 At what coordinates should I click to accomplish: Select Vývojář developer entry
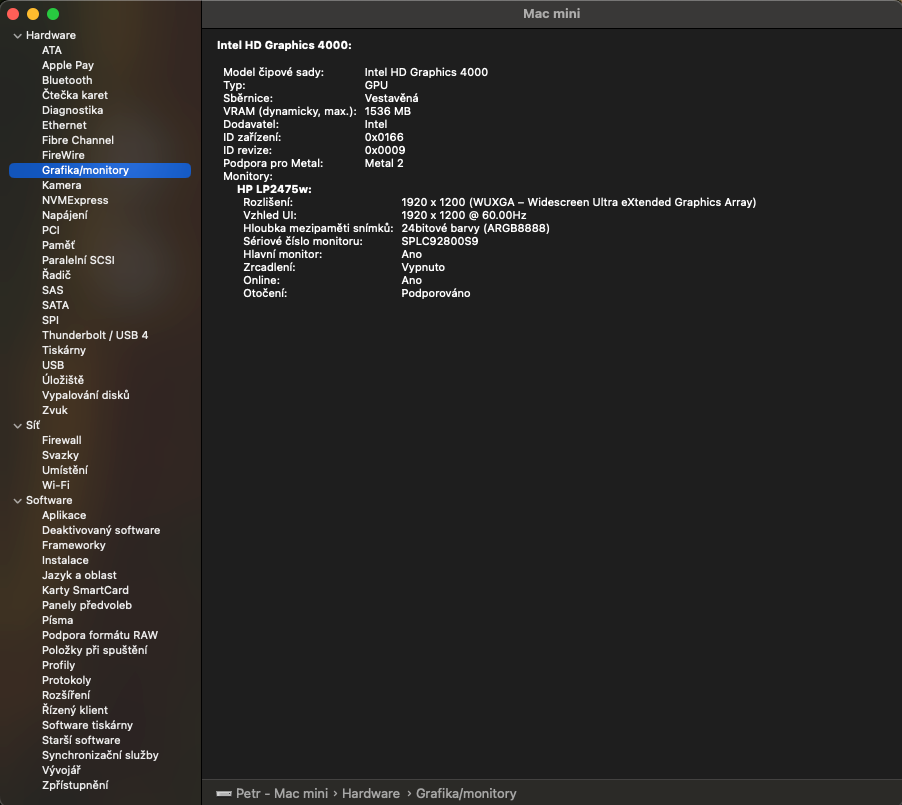tap(61, 770)
